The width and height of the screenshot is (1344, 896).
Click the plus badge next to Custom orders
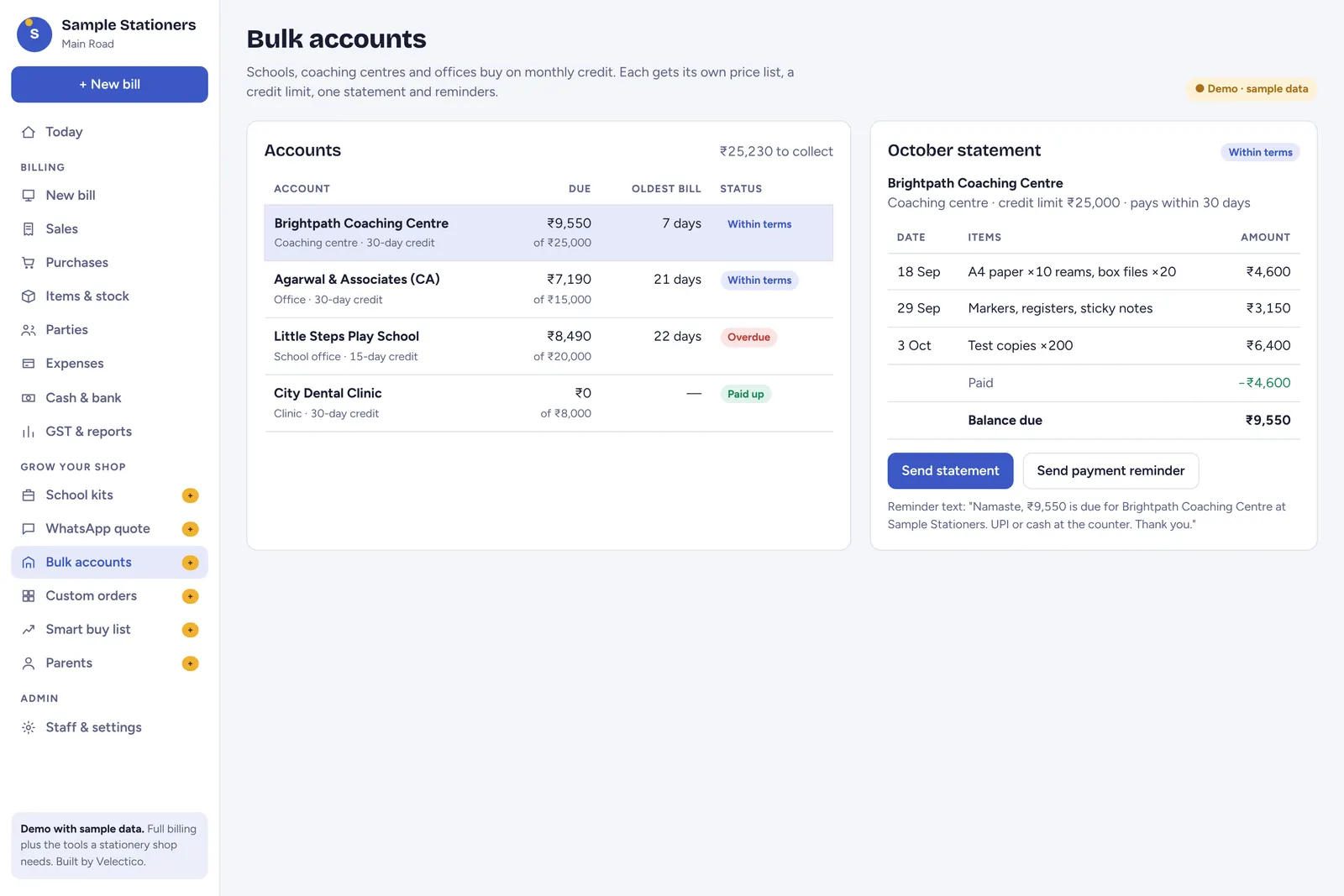191,596
